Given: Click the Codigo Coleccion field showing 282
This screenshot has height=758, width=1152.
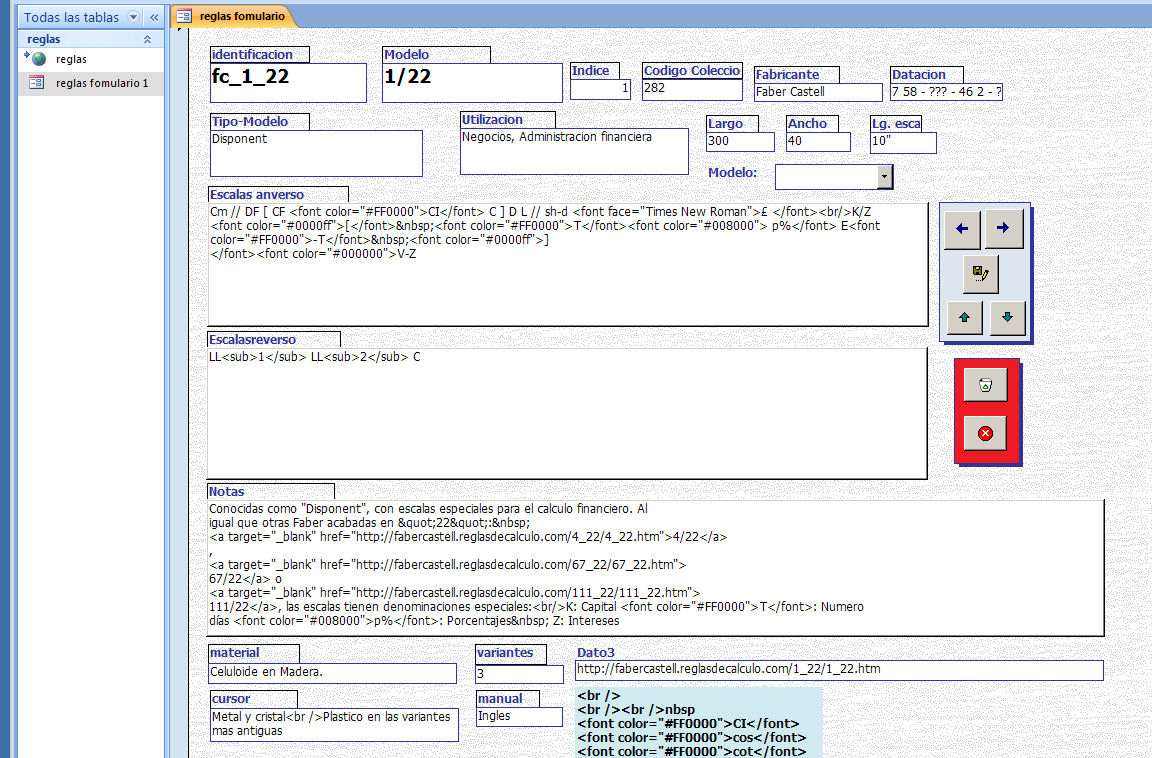Looking at the screenshot, I should pos(691,89).
